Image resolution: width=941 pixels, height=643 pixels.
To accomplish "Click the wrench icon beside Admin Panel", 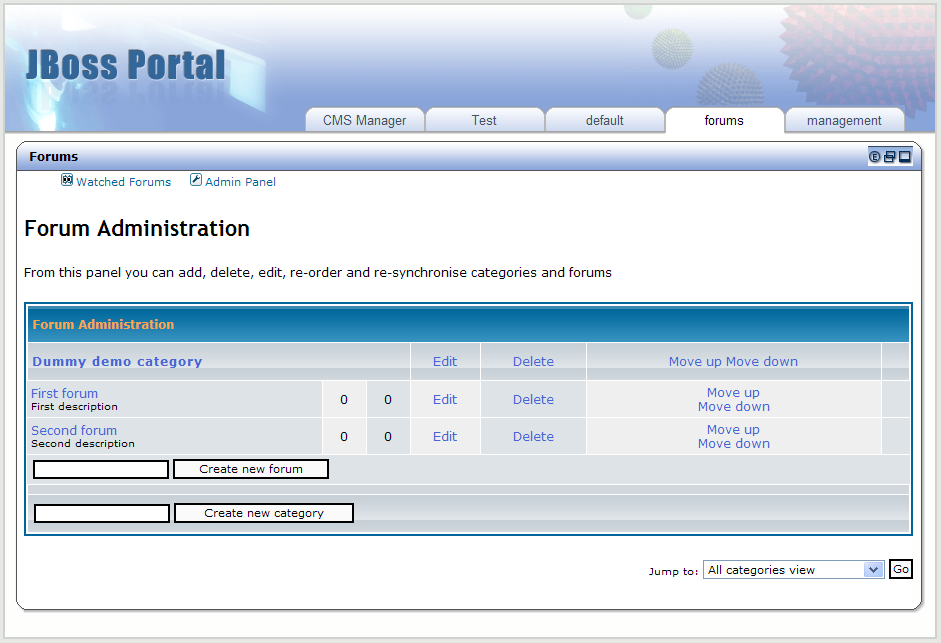I will coord(196,181).
